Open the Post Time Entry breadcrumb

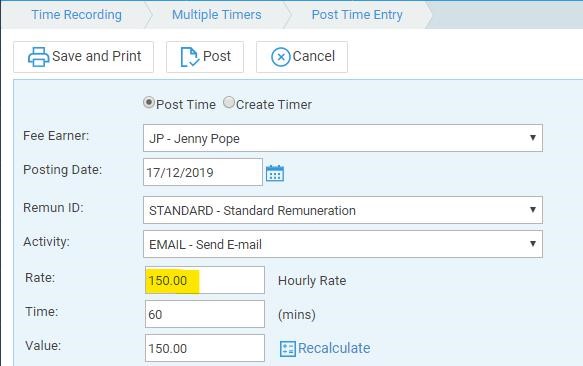pos(357,15)
